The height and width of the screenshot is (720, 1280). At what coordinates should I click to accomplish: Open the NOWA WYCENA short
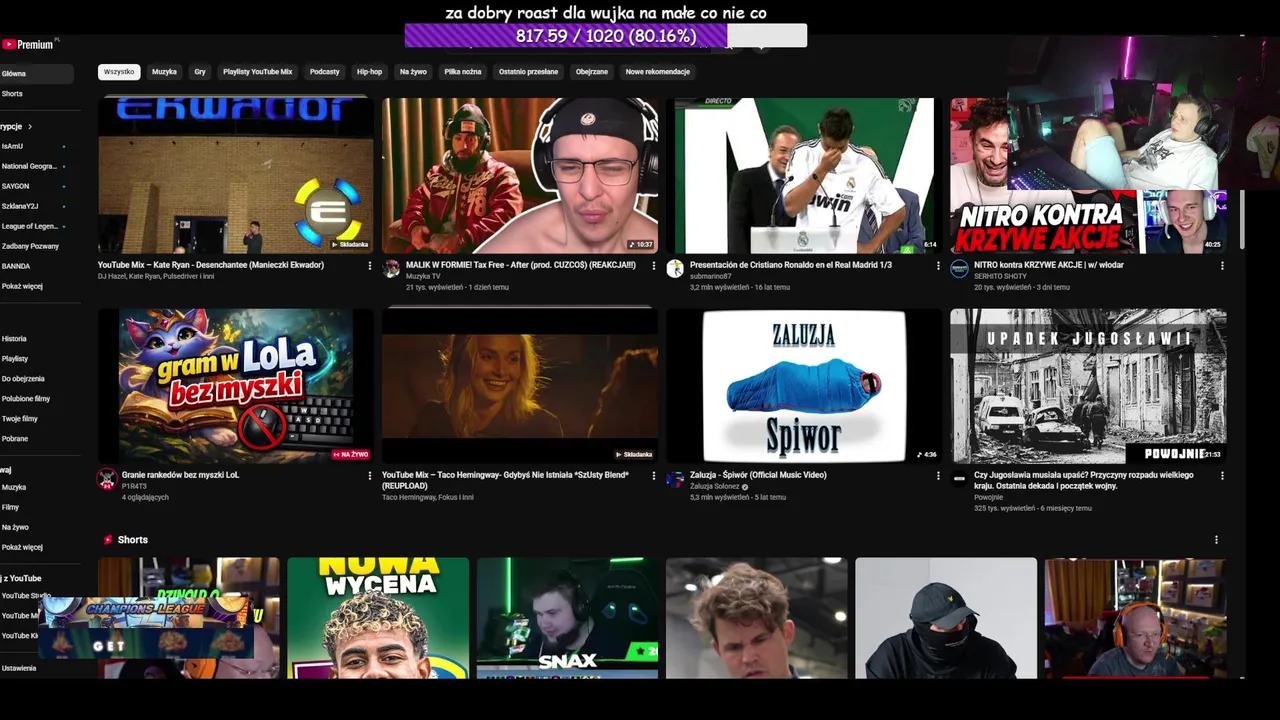pos(378,618)
